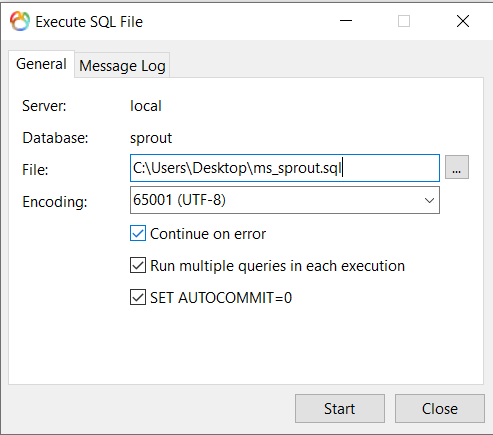The image size is (493, 435).
Task: Click the Close button at the bottom
Action: click(440, 409)
